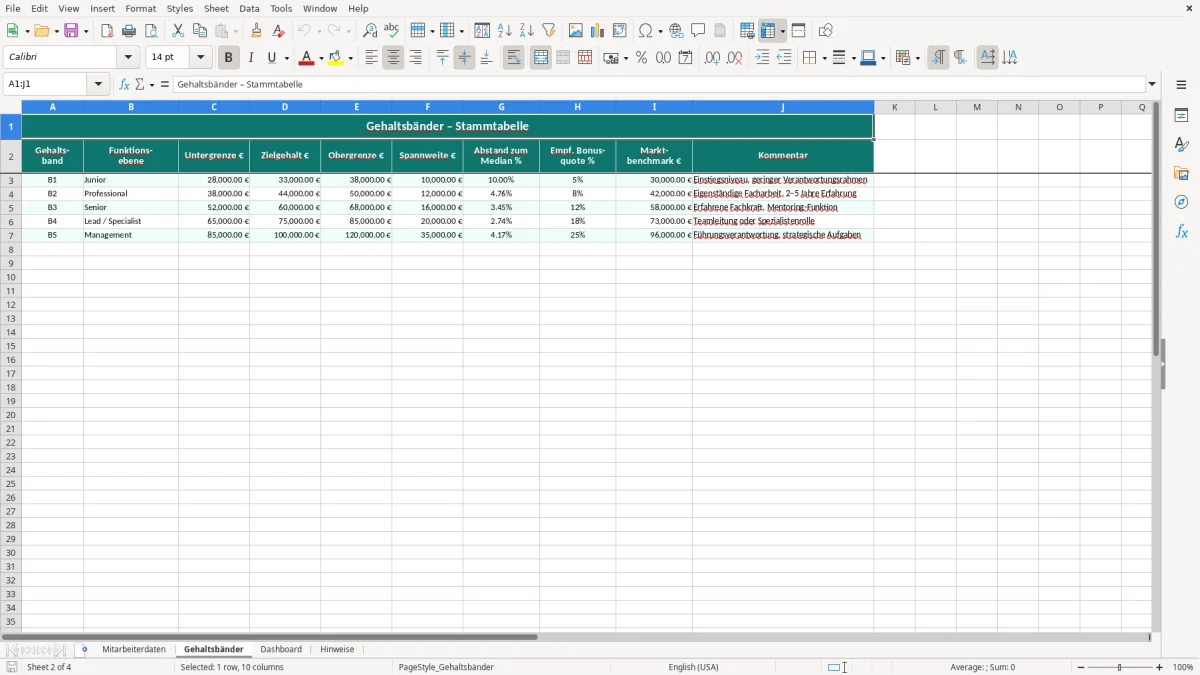Click the zoom in plus button
Image resolution: width=1200 pixels, height=675 pixels.
click(1160, 667)
